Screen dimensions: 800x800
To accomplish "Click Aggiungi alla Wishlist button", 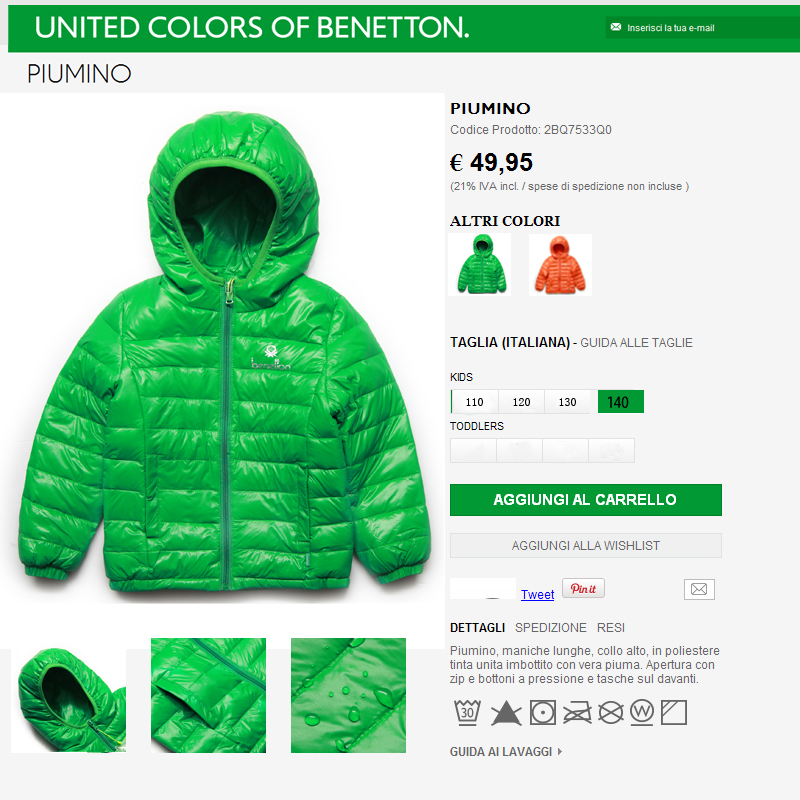I will (x=586, y=545).
